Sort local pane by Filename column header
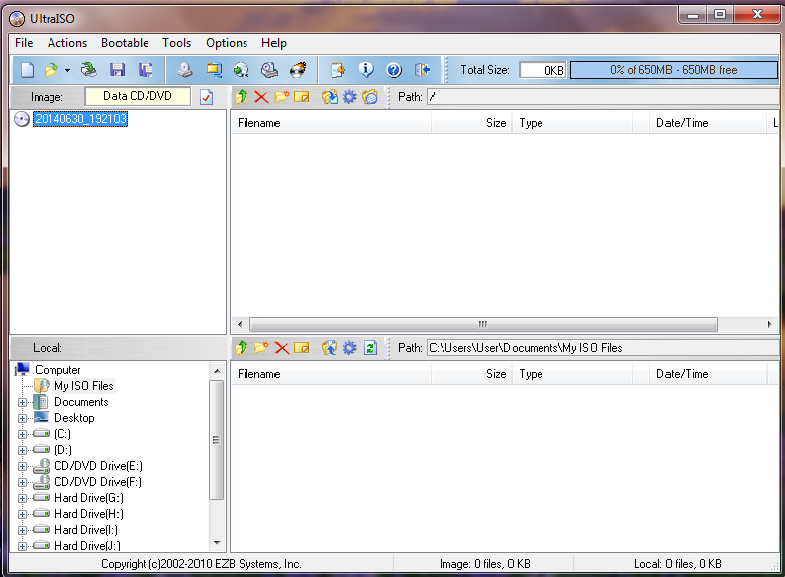The width and height of the screenshot is (785, 577). (331, 374)
